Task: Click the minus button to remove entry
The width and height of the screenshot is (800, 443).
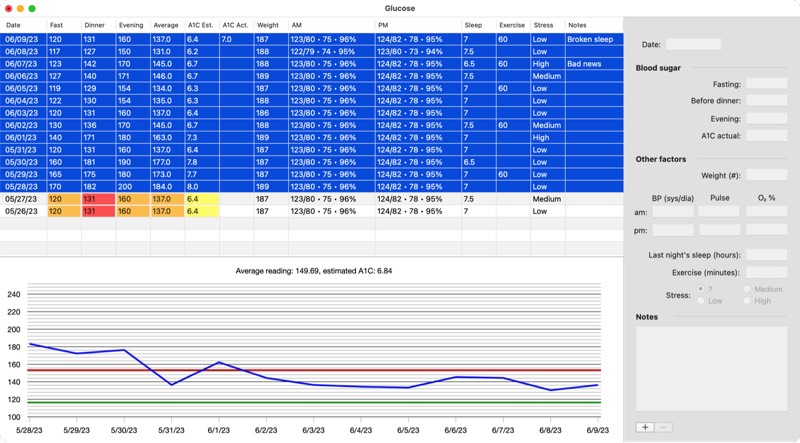Action: point(663,427)
